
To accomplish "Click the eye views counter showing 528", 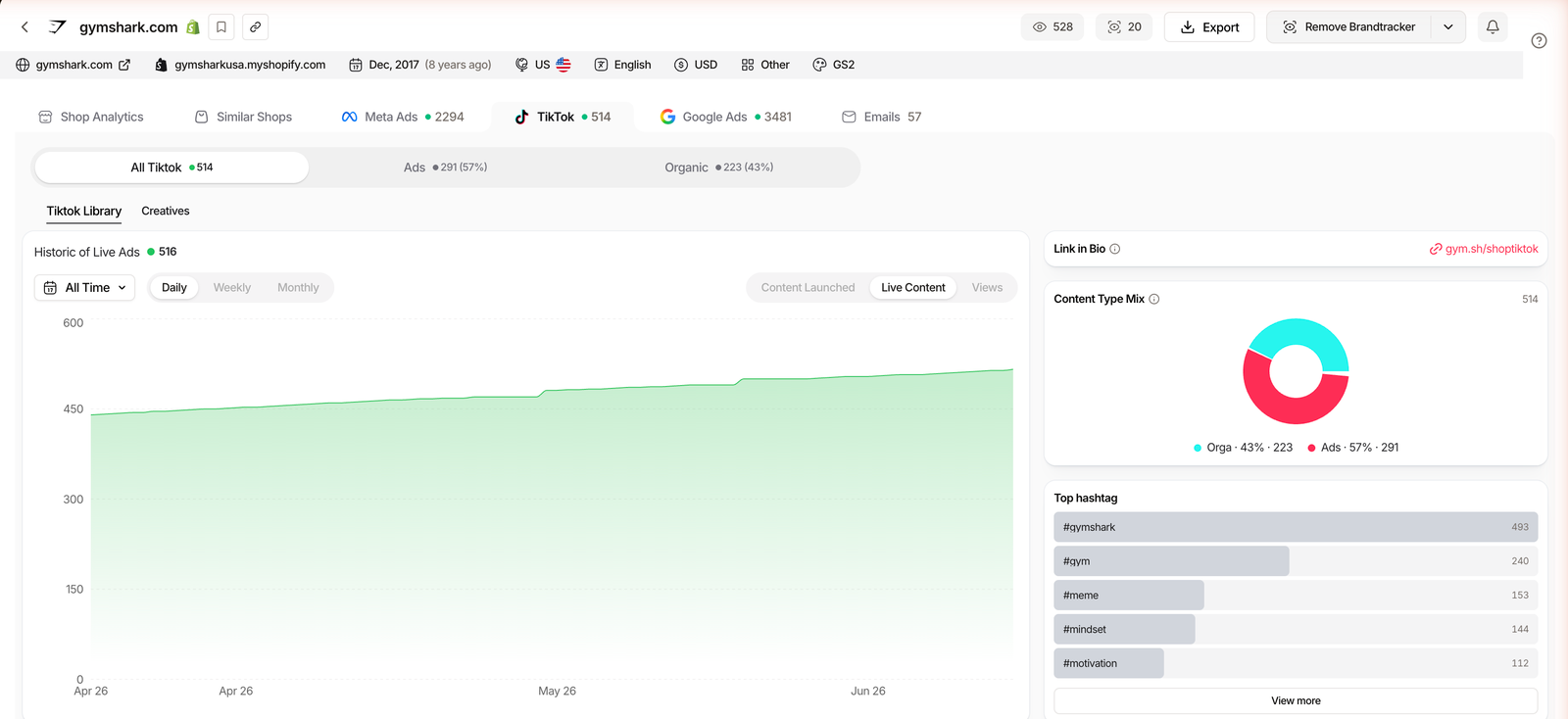I will 1053,27.
